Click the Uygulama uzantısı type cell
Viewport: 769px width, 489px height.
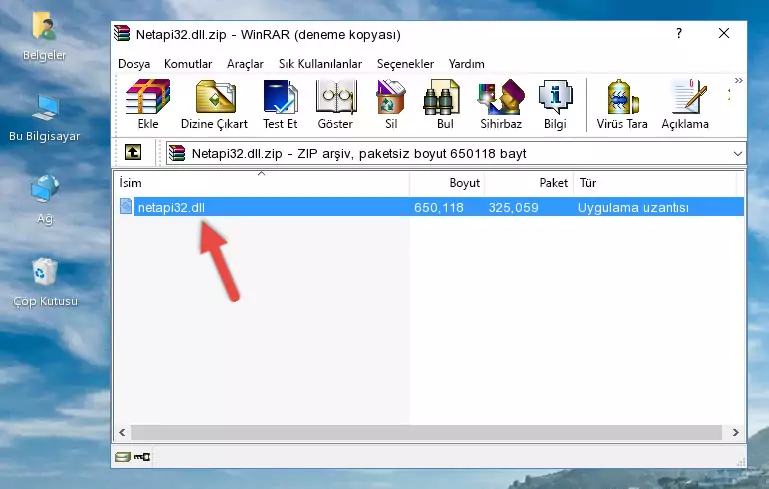pyautogui.click(x=633, y=207)
